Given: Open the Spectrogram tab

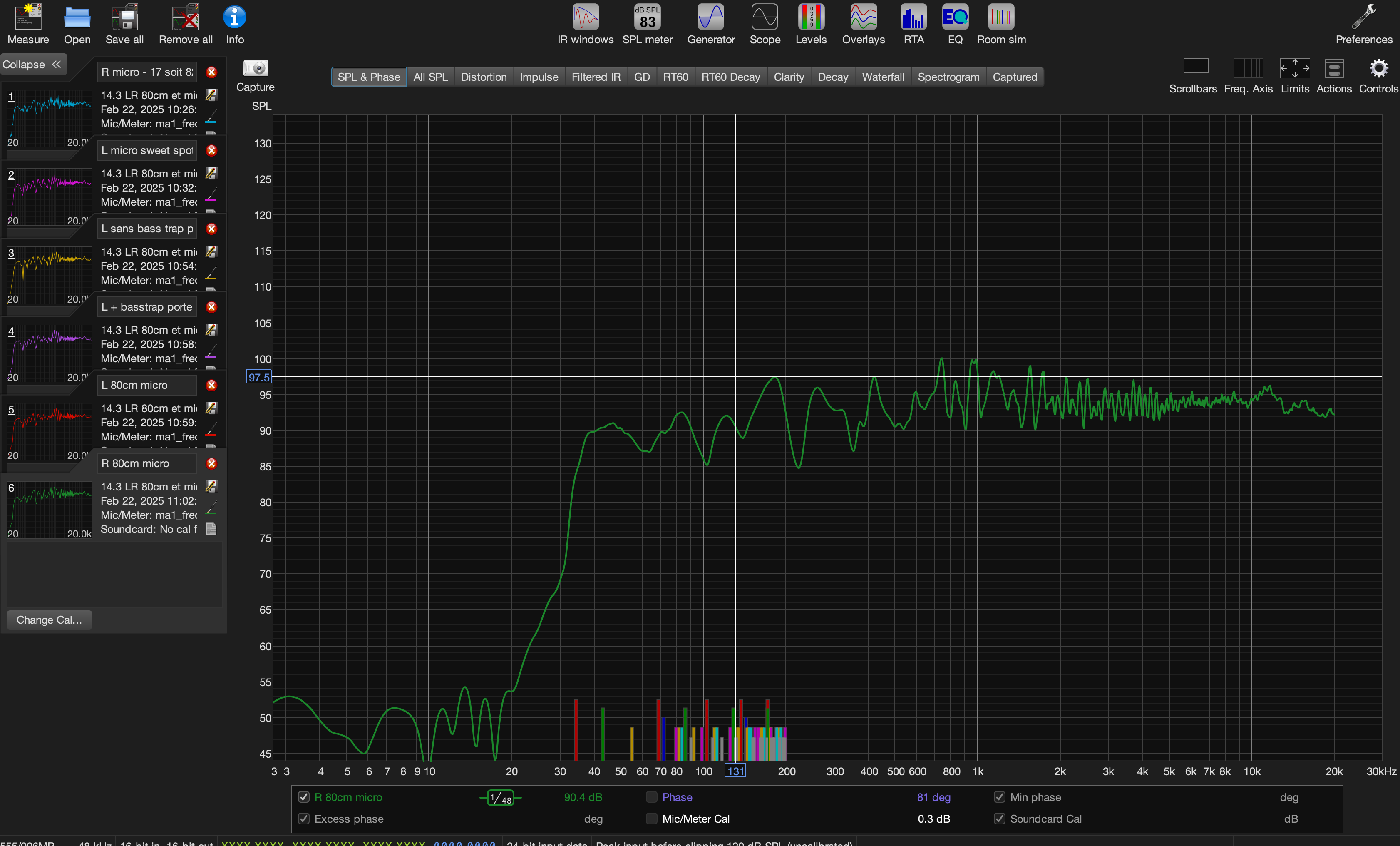Looking at the screenshot, I should [948, 77].
